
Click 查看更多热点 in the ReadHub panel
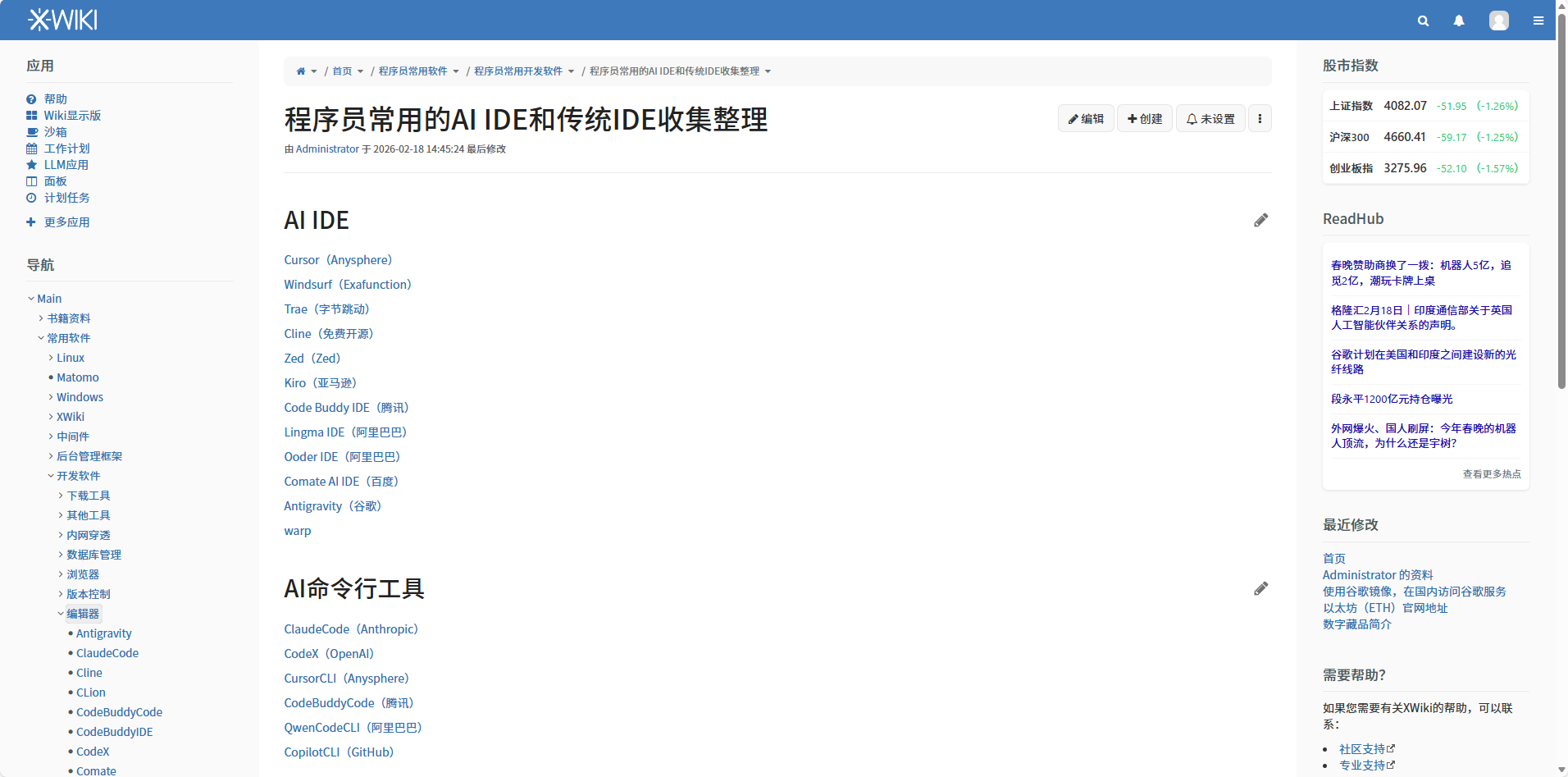[1491, 473]
